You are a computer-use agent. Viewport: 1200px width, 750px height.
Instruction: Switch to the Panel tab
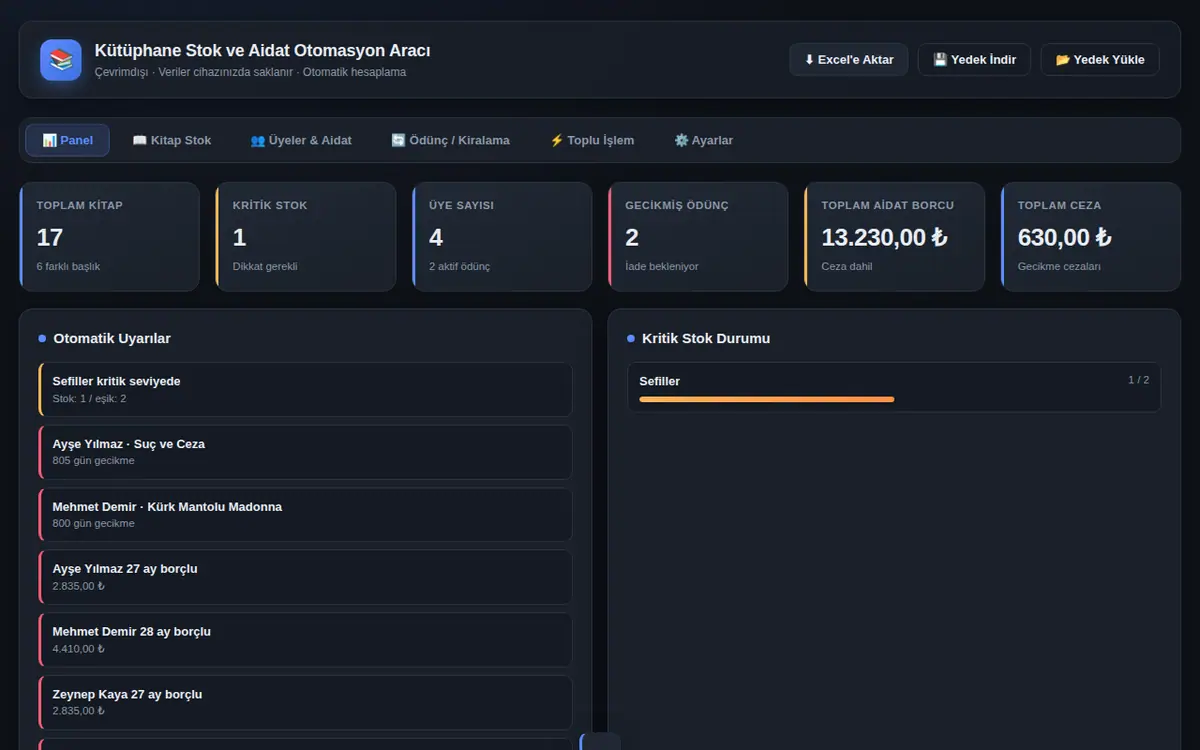tap(68, 140)
